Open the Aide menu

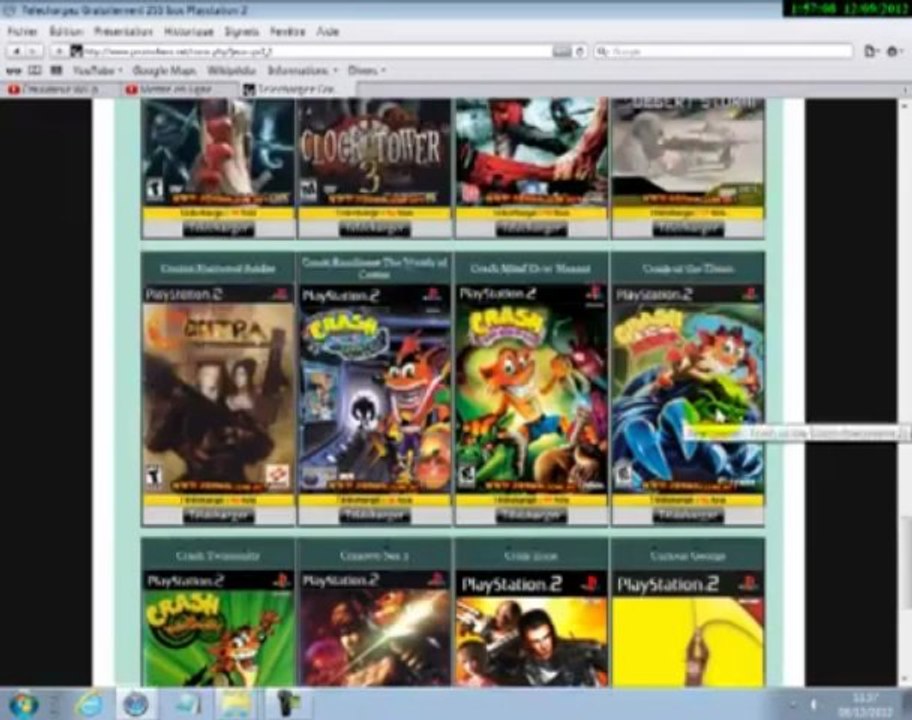[x=327, y=31]
